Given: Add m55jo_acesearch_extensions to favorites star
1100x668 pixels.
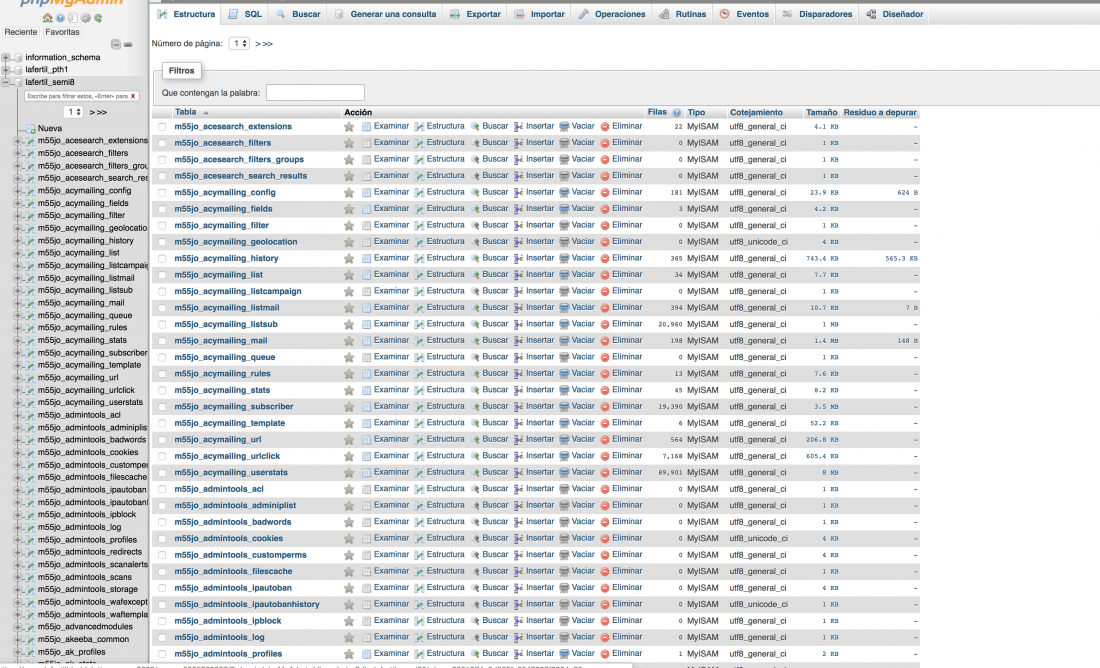Looking at the screenshot, I should pyautogui.click(x=349, y=127).
